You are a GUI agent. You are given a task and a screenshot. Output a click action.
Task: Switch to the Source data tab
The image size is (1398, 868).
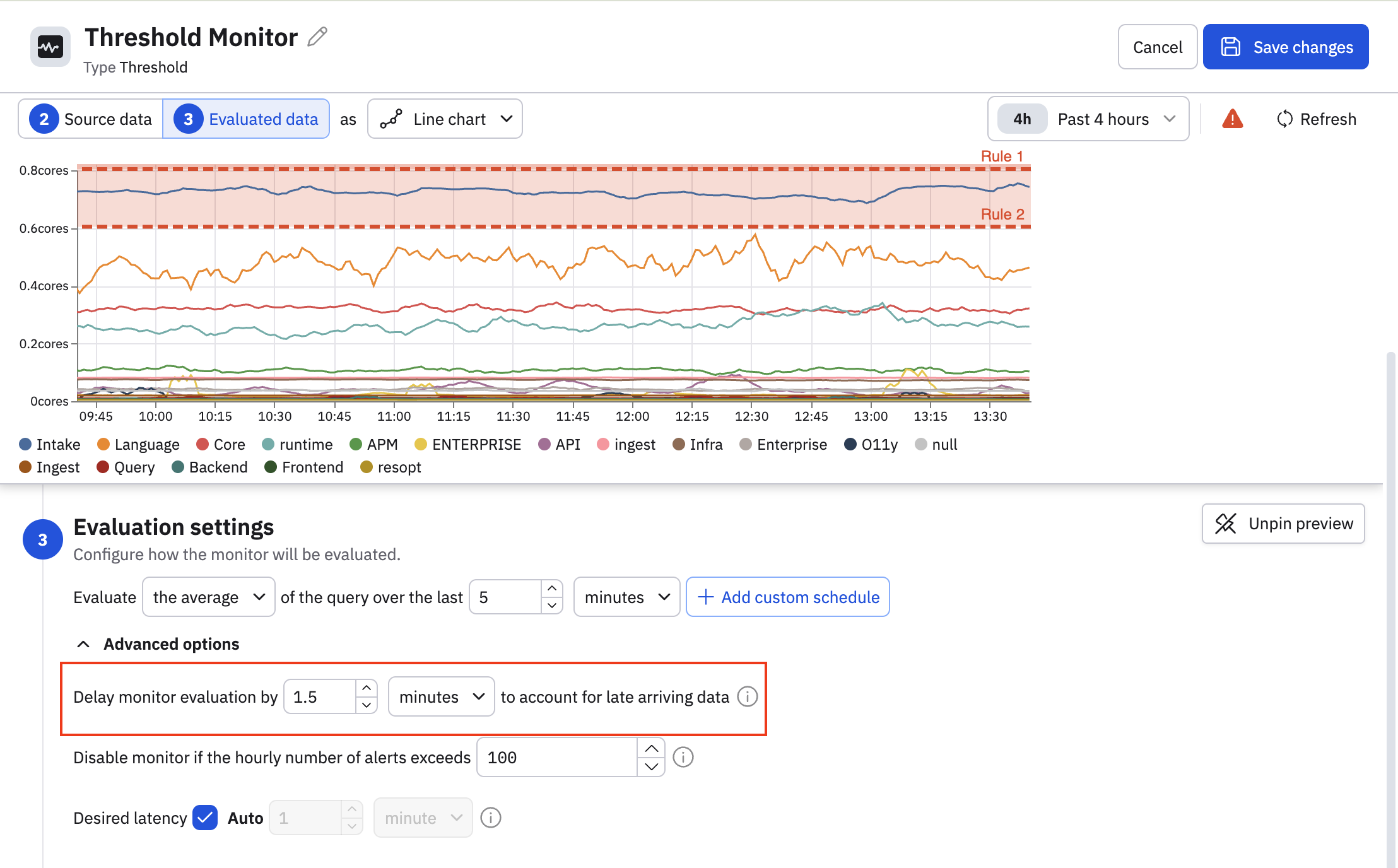91,119
